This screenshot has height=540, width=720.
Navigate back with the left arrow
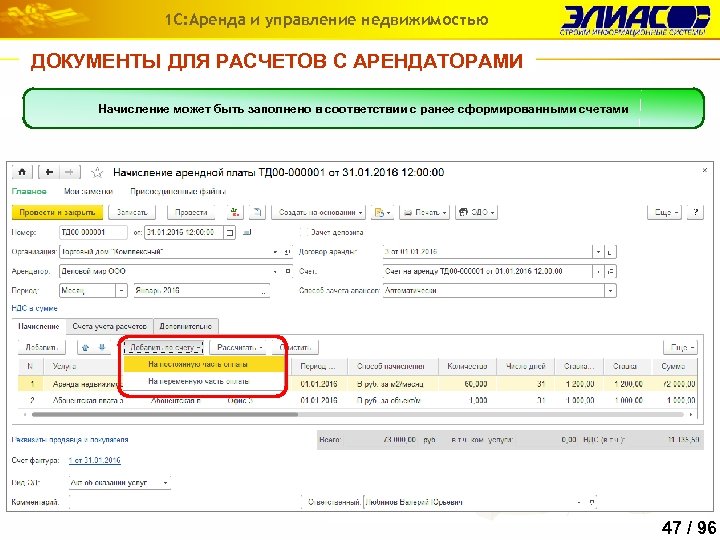click(49, 172)
